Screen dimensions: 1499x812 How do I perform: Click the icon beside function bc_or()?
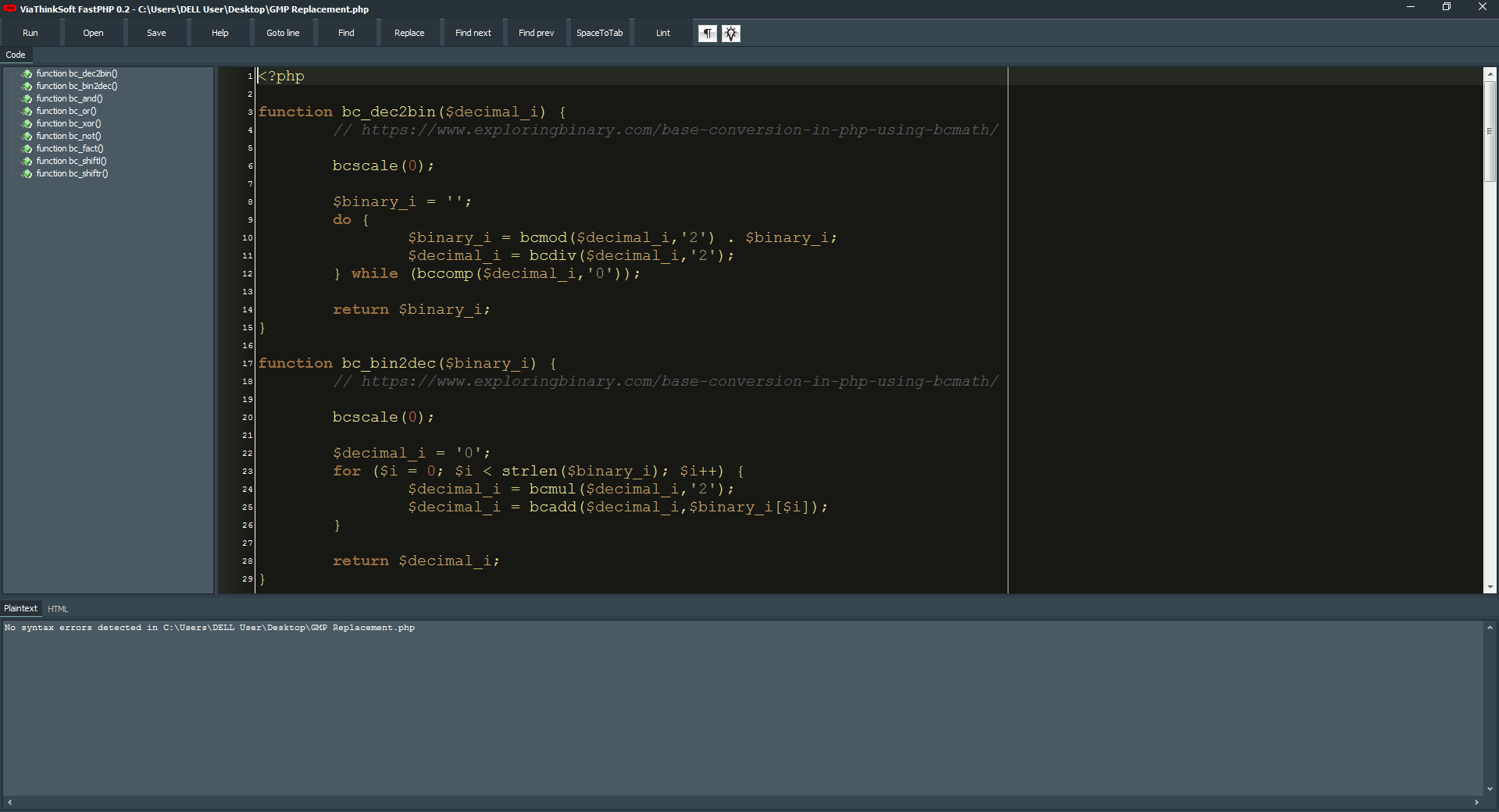coord(27,111)
